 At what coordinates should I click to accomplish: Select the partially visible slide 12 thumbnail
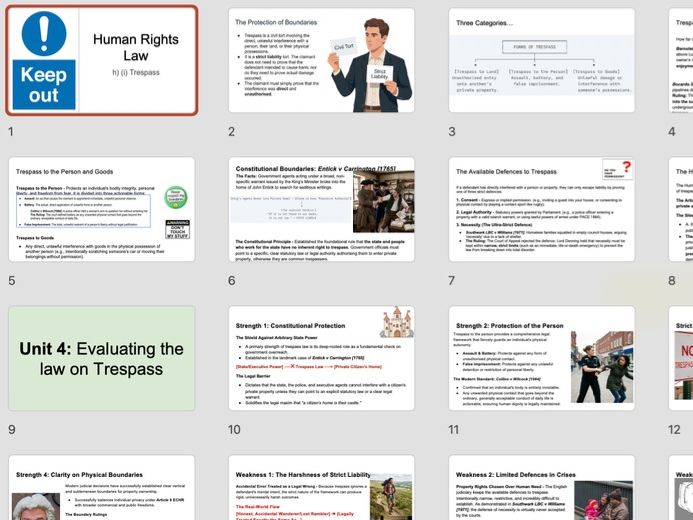click(681, 358)
